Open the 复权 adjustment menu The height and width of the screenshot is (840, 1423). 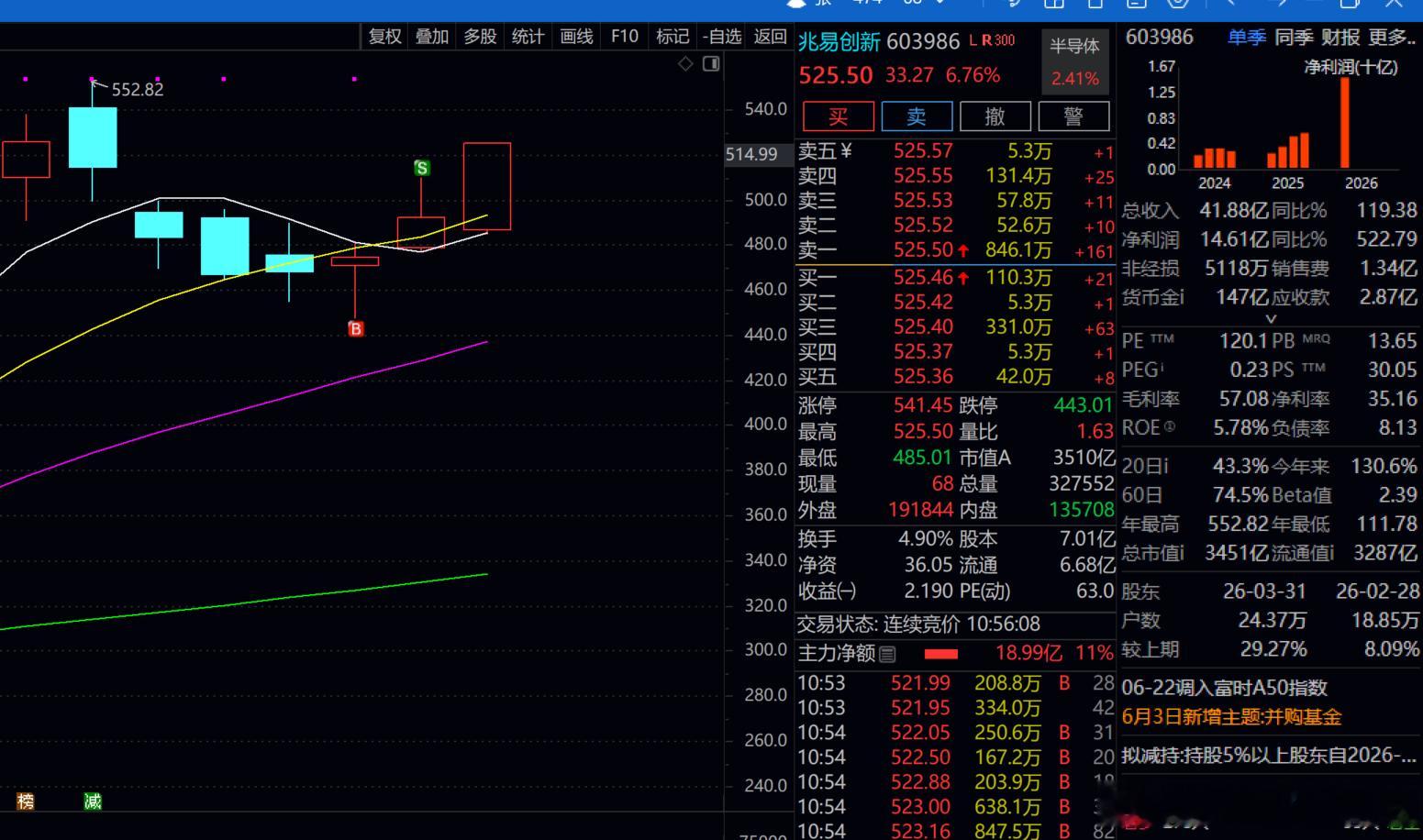385,37
